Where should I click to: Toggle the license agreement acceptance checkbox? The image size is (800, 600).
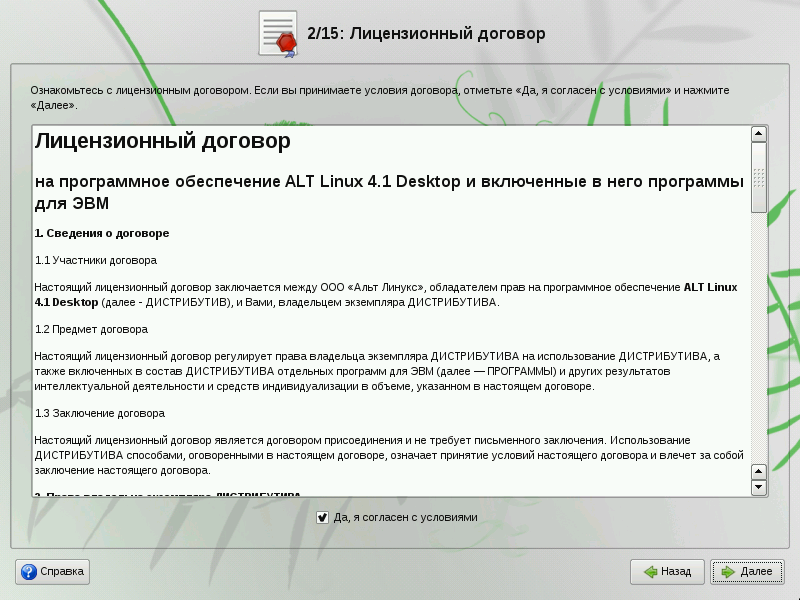click(321, 518)
